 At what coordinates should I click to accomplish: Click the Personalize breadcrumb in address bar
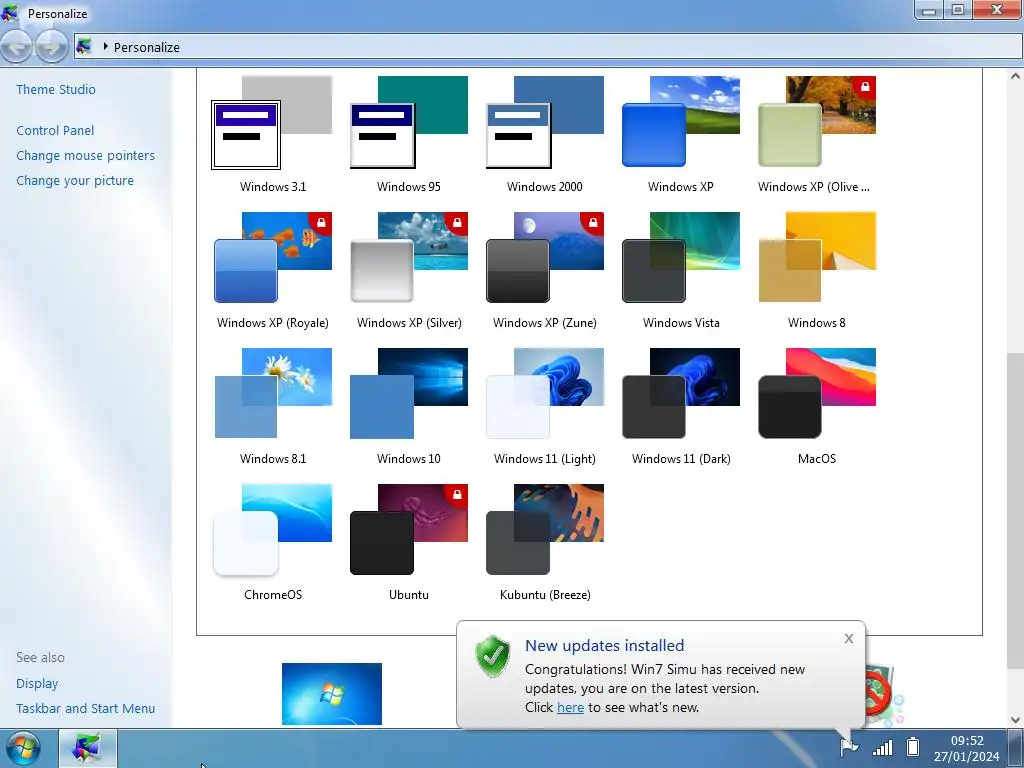point(146,47)
